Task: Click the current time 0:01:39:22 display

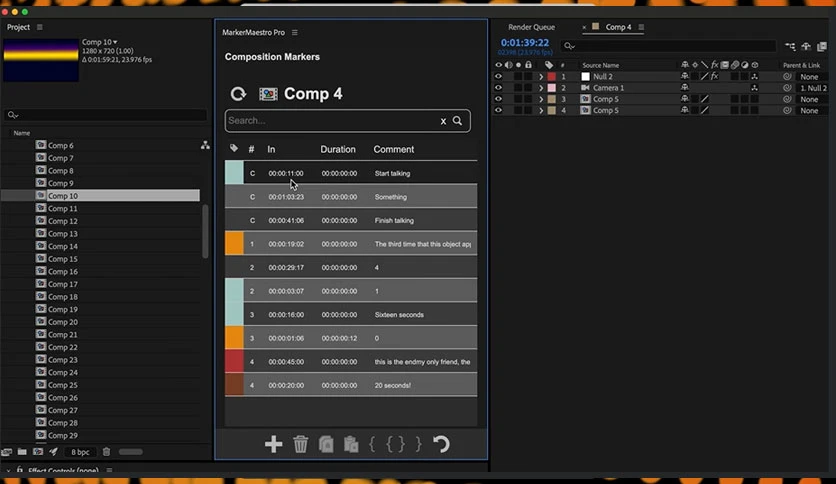Action: point(525,43)
